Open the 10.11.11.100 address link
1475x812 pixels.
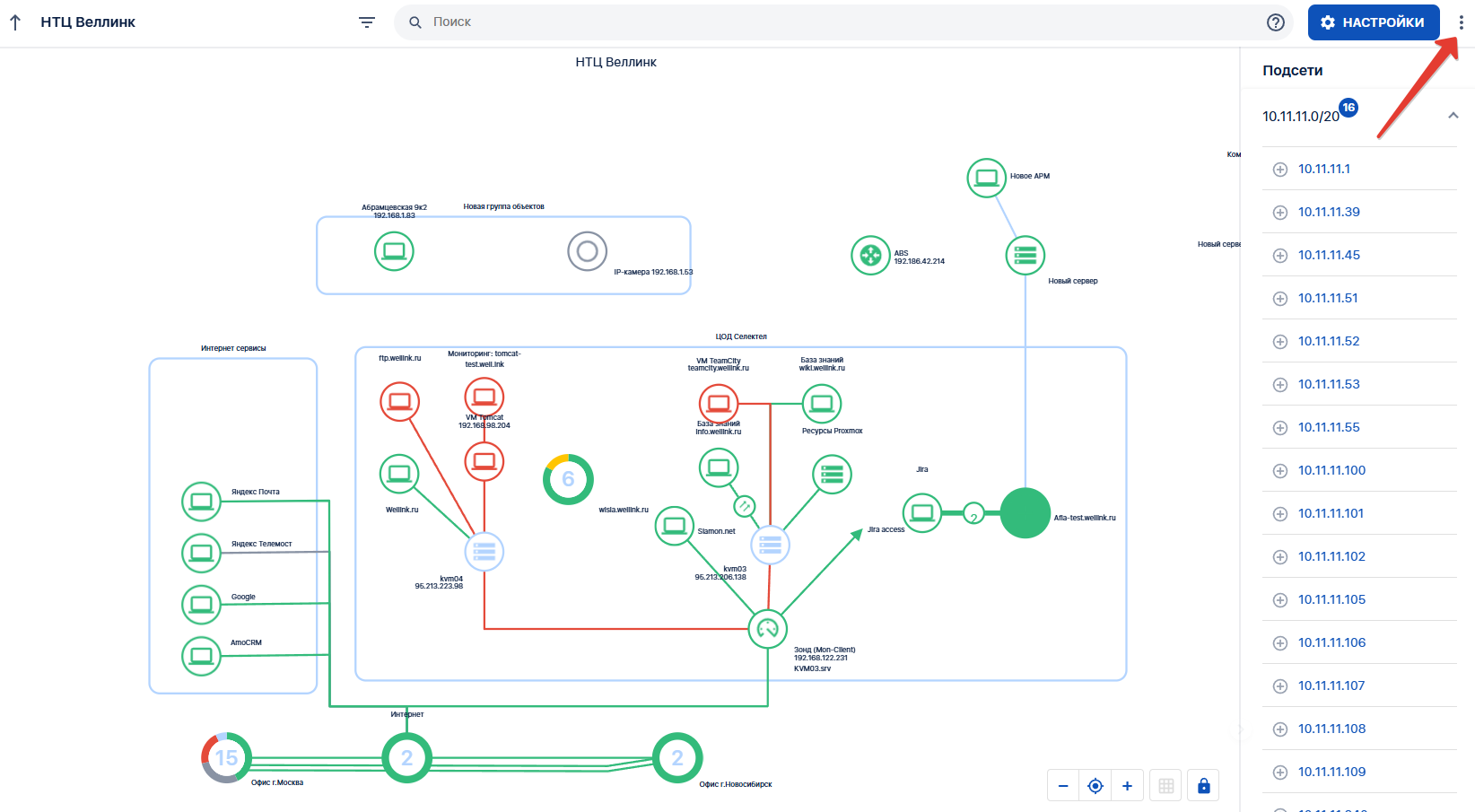pos(1331,470)
